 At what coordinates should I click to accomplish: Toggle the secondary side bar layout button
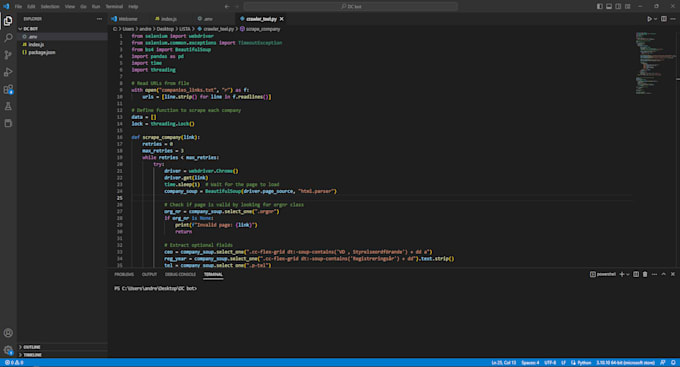618,7
